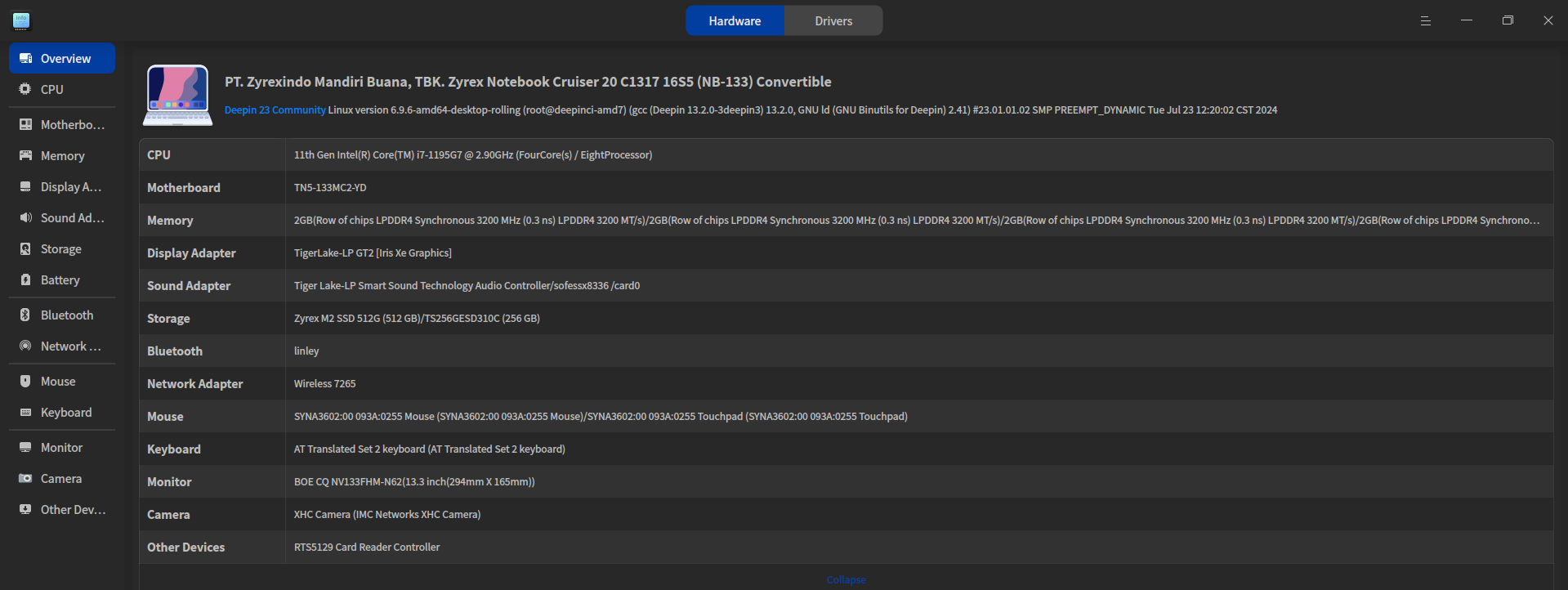Switch to the Drivers tab
This screenshot has height=590, width=1568.
point(833,20)
